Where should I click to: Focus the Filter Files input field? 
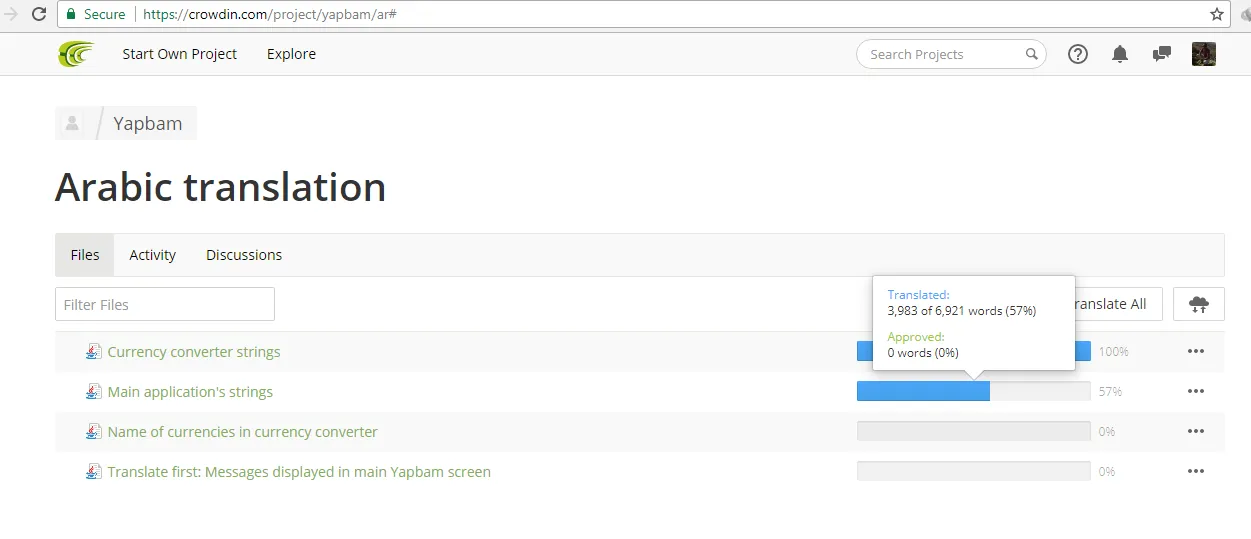tap(165, 304)
